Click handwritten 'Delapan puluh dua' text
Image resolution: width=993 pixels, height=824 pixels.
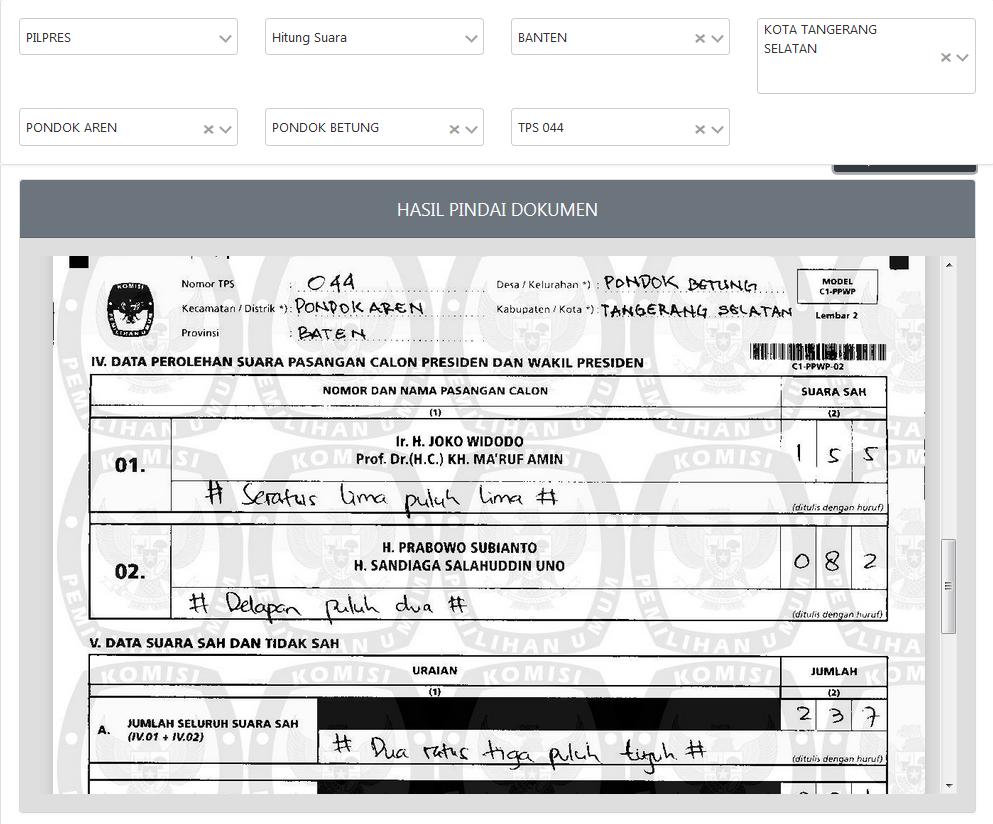pyautogui.click(x=328, y=605)
